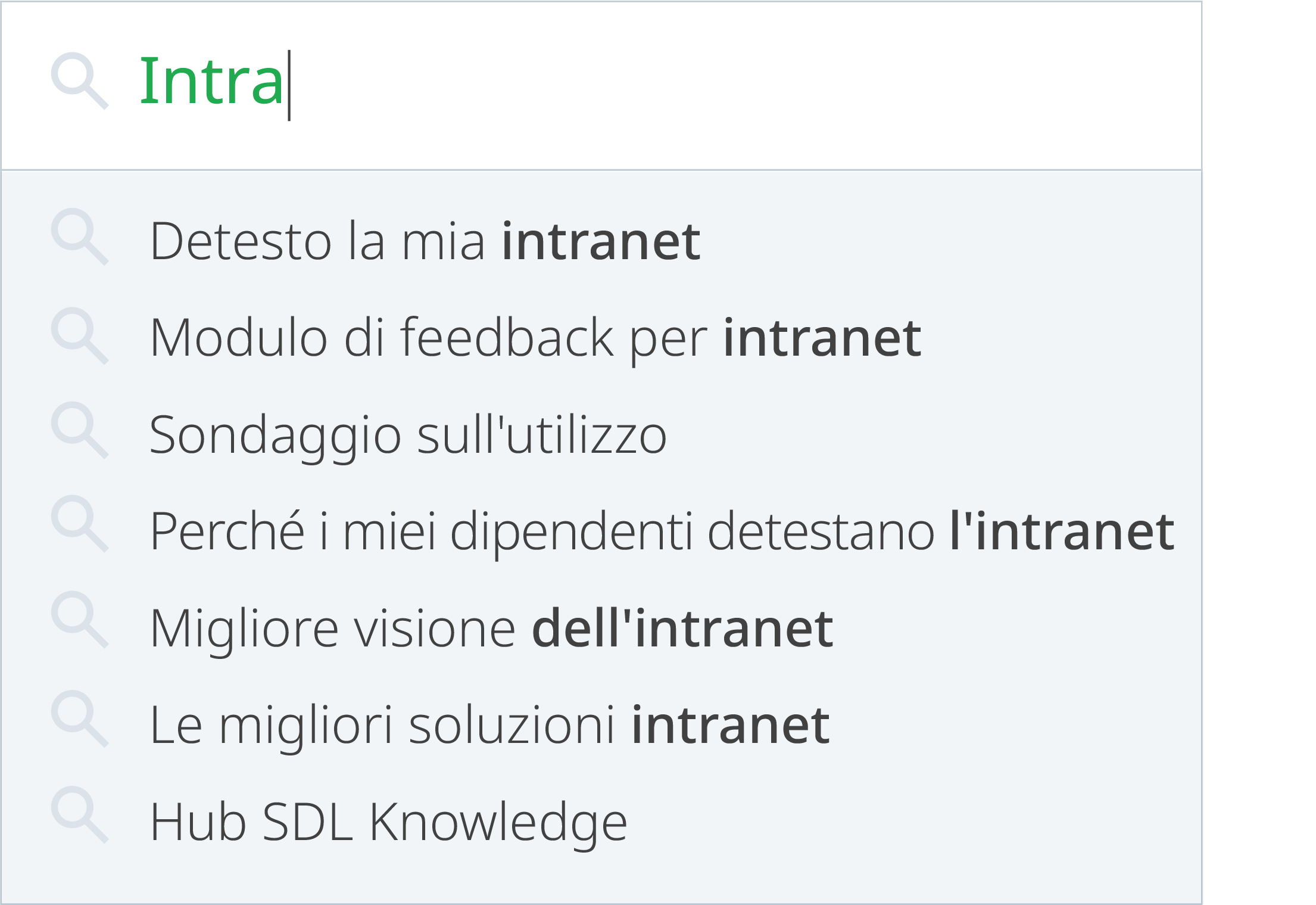Screen dimensions: 1316x905
Task: Open "Perché i miei dipendenti detestano l'intranet" suggestion
Action: click(661, 531)
